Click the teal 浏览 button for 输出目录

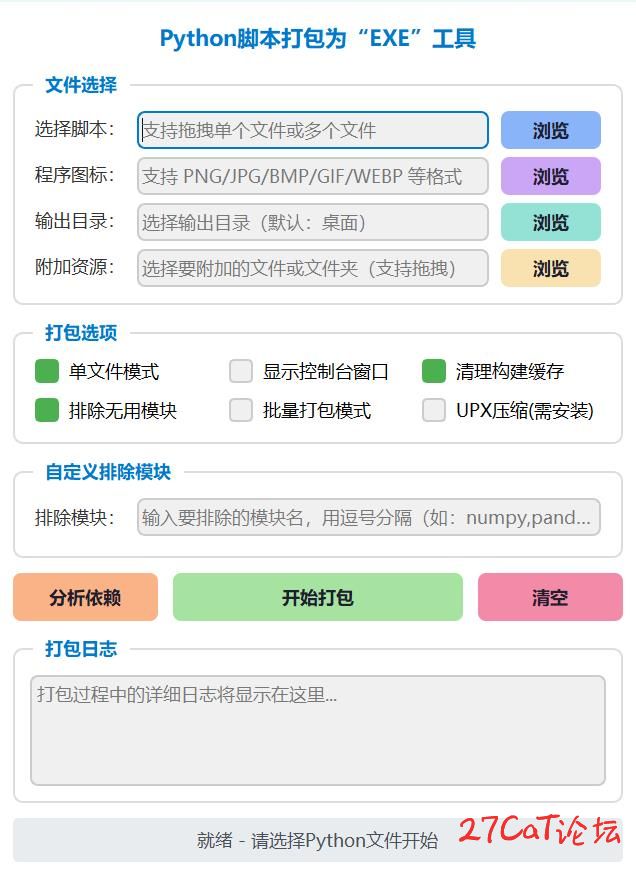550,222
